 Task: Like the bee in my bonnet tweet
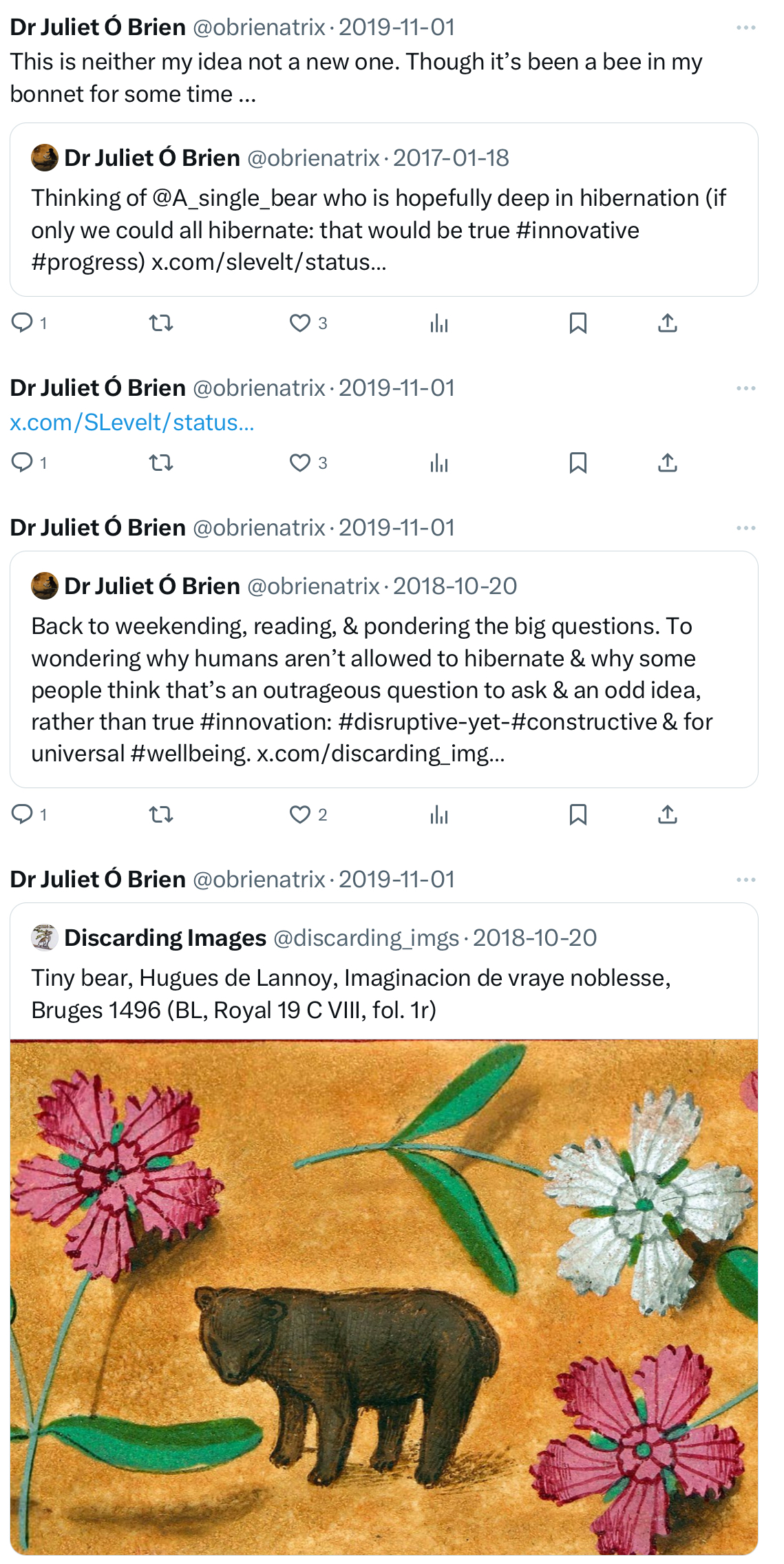pyautogui.click(x=300, y=322)
